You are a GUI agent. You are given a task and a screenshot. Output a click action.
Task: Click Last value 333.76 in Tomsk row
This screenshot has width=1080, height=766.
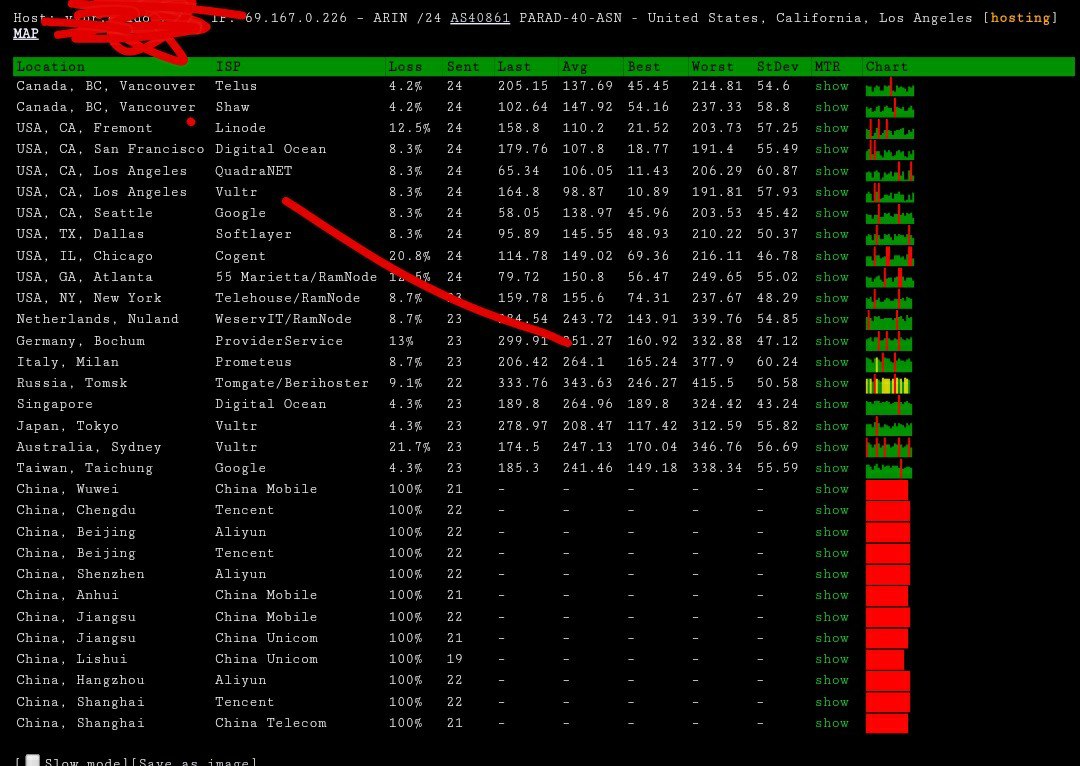pyautogui.click(x=523, y=383)
